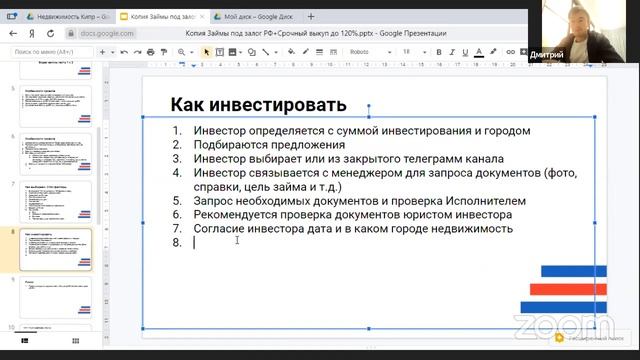Click the Border color pencil icon
This screenshot has height=360, width=640.
click(x=305, y=51)
